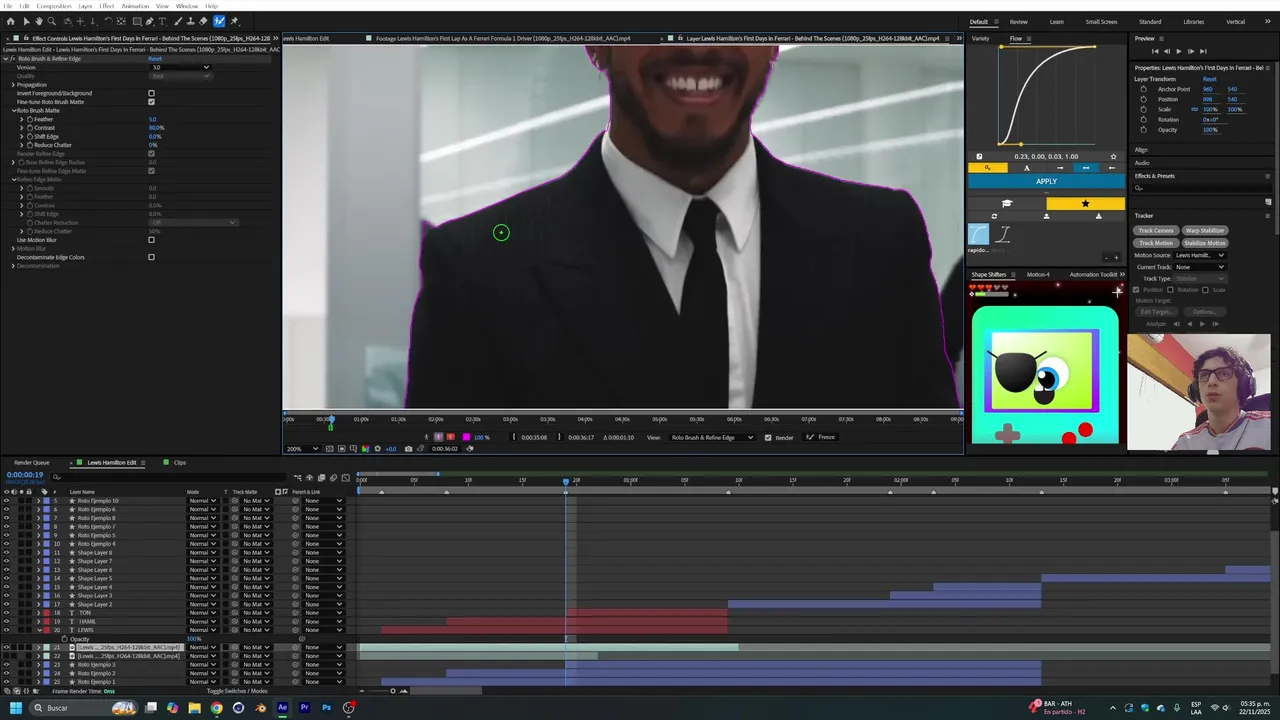Screen dimensions: 1280x720
Task: Open the Animation menu
Action: pos(135,6)
